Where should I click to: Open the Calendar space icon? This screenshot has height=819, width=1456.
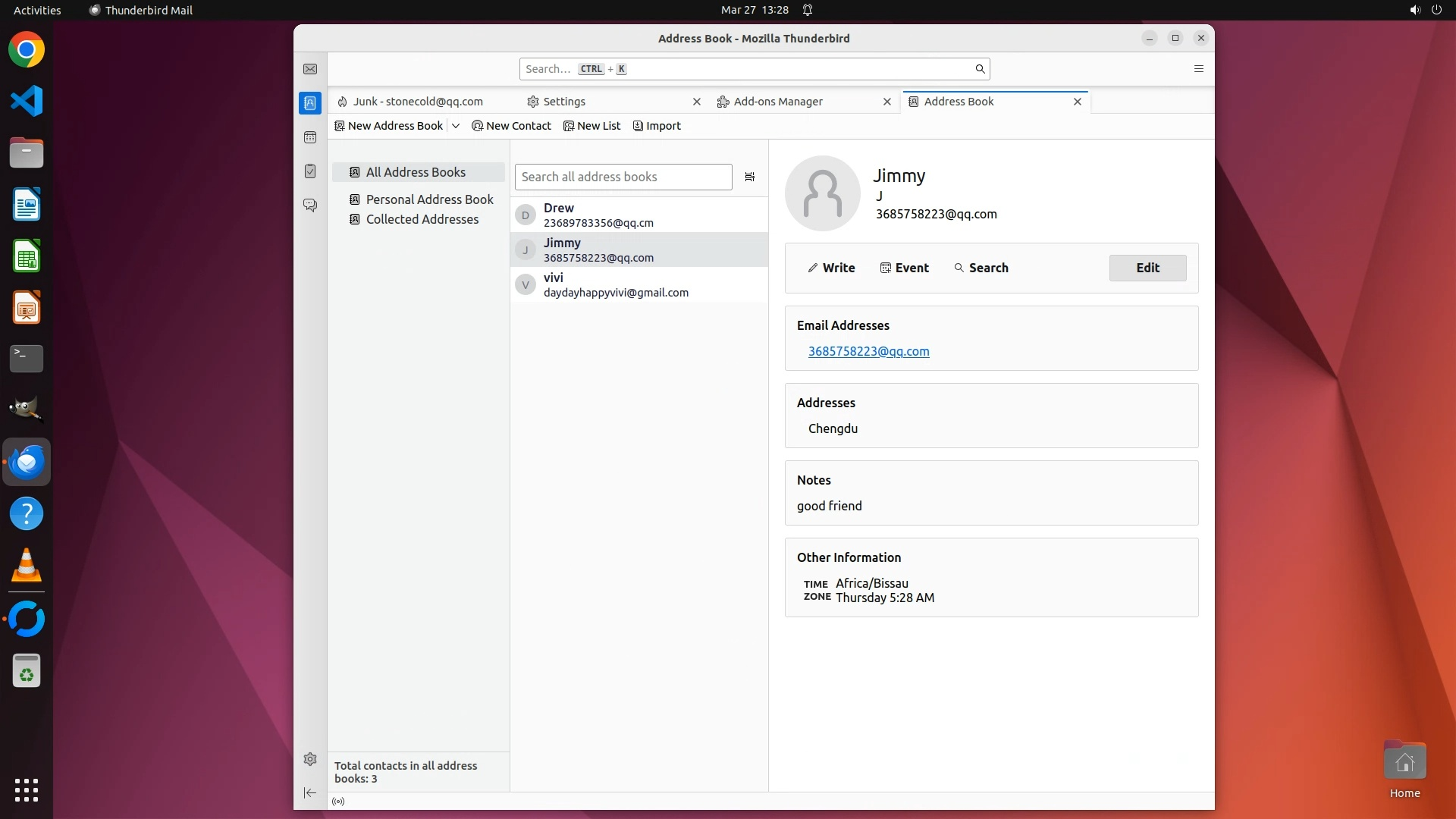tap(310, 137)
